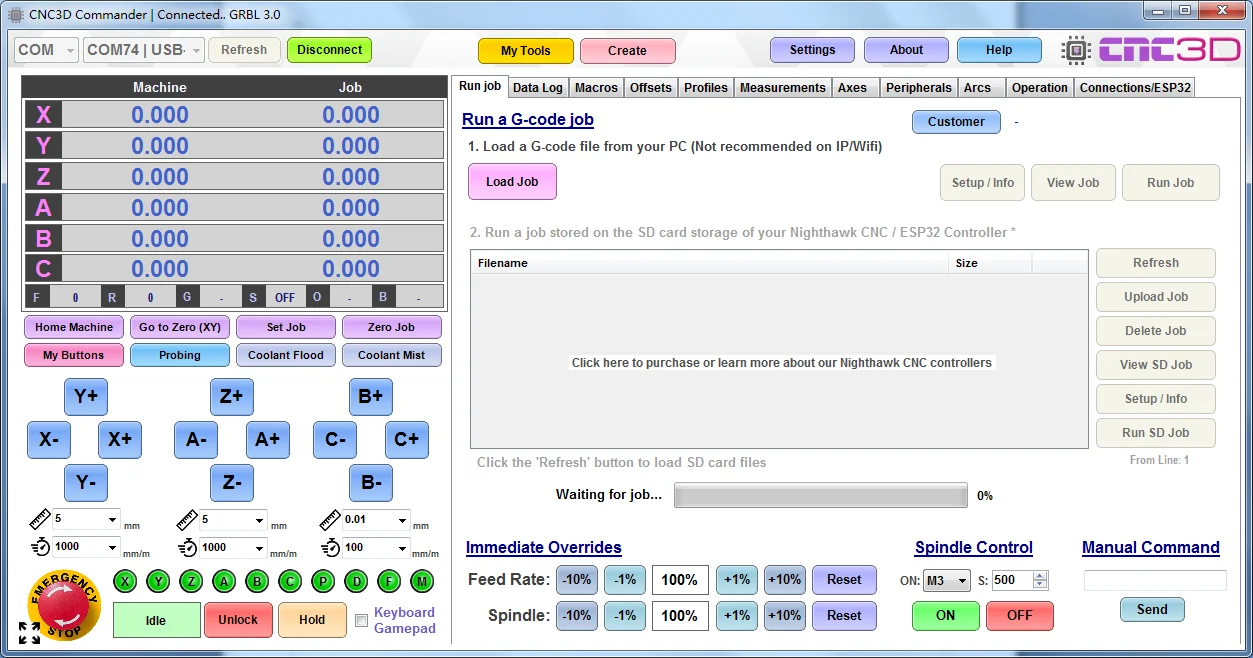Viewport: 1253px width, 658px height.
Task: Turn the spindle OFF
Action: click(x=1020, y=616)
